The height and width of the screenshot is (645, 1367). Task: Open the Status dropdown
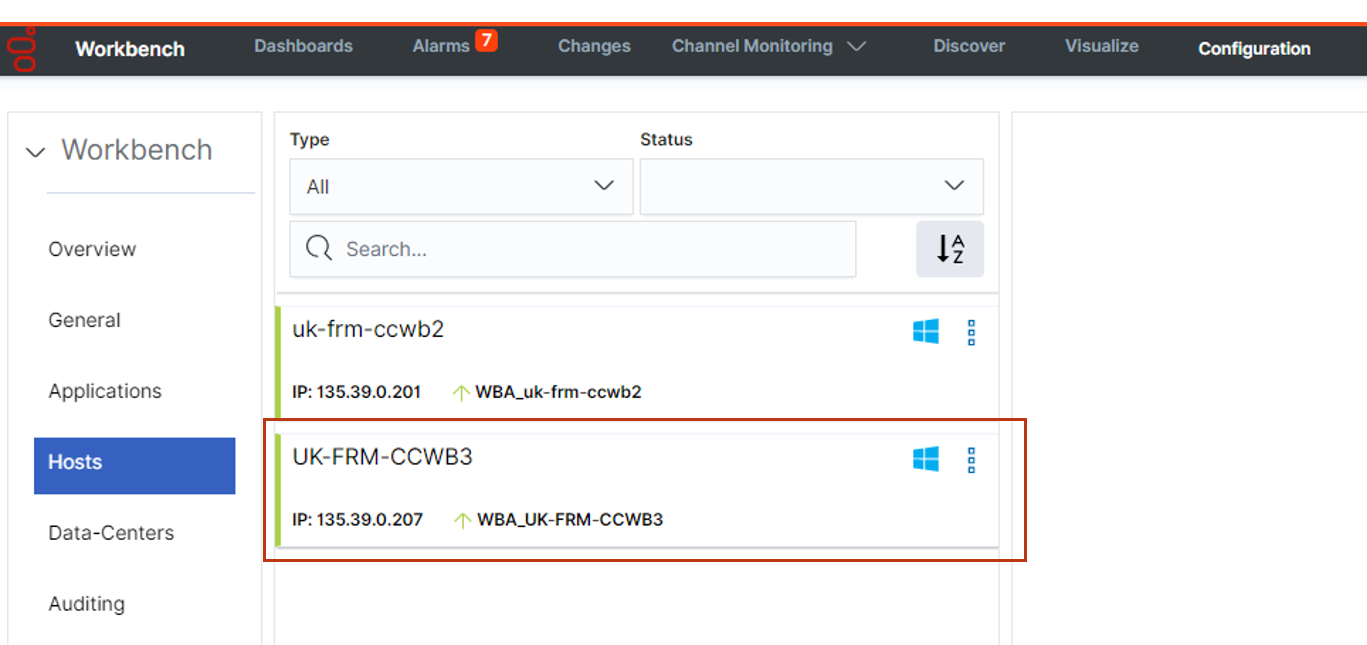tap(811, 186)
